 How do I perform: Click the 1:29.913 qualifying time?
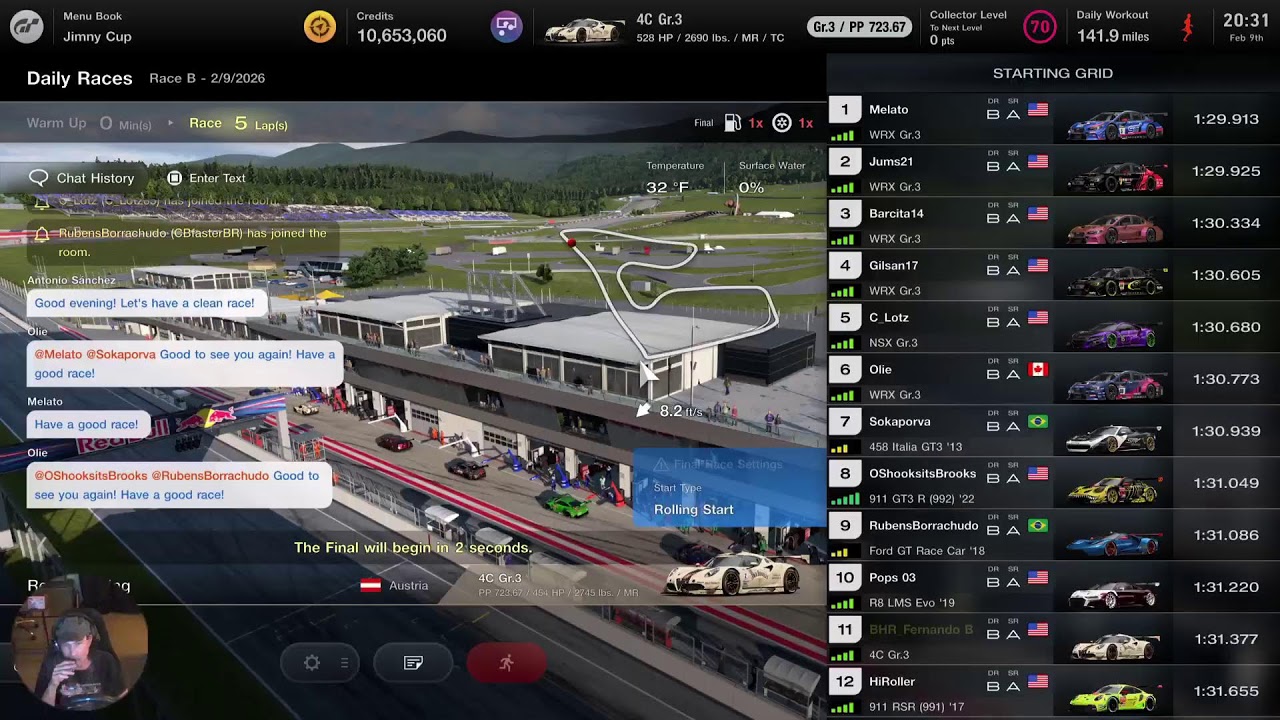1226,119
